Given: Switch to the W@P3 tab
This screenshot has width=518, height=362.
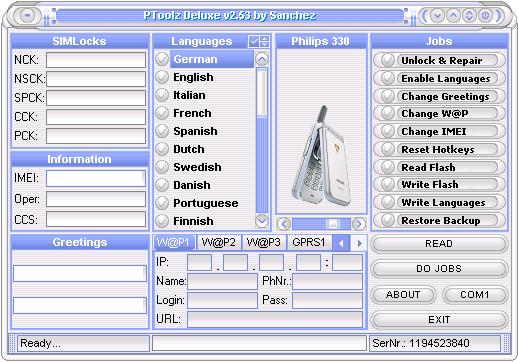Looking at the screenshot, I should (263, 243).
